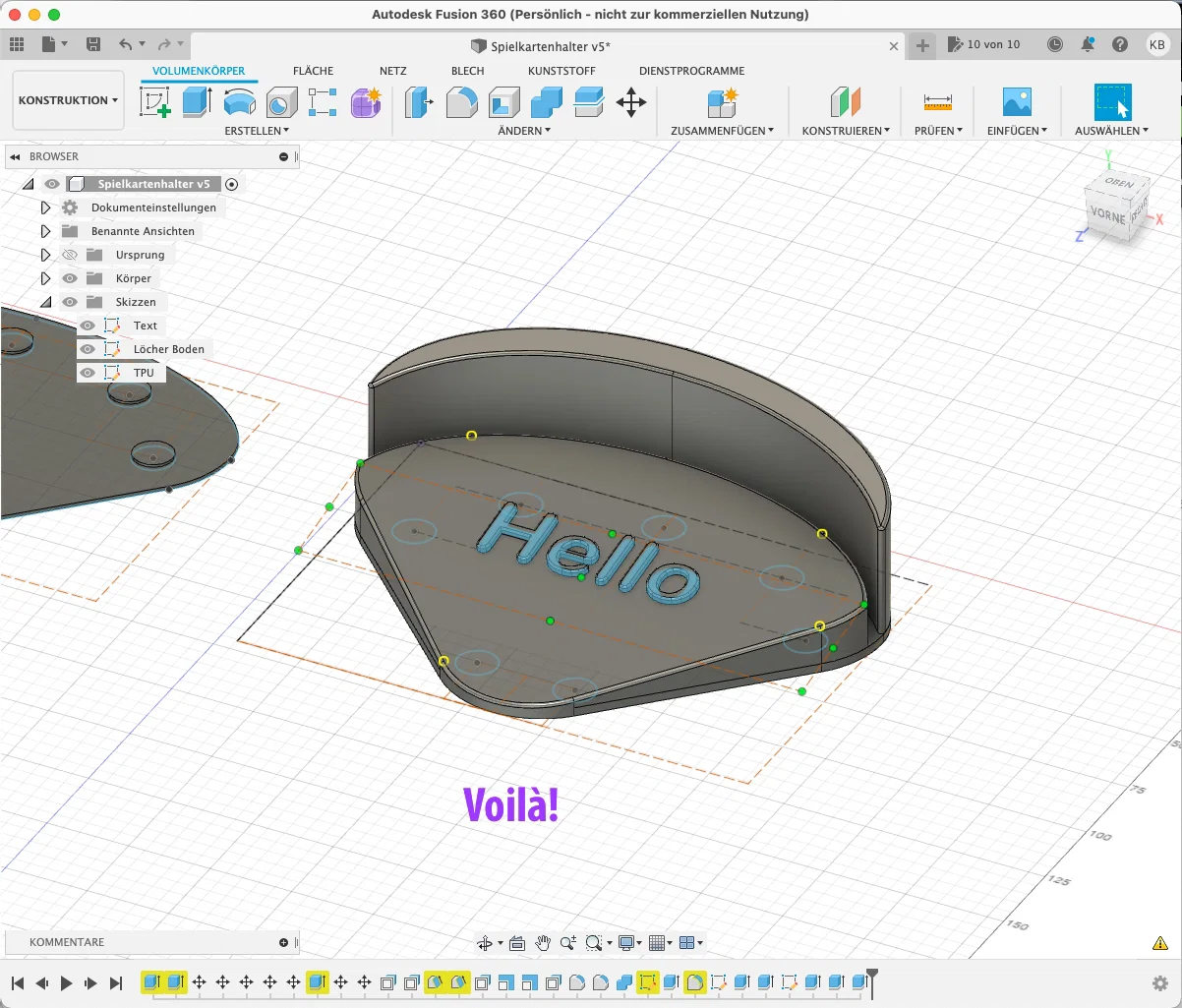Select the Shell tool icon
Viewport: 1182px width, 1008px height.
504,102
